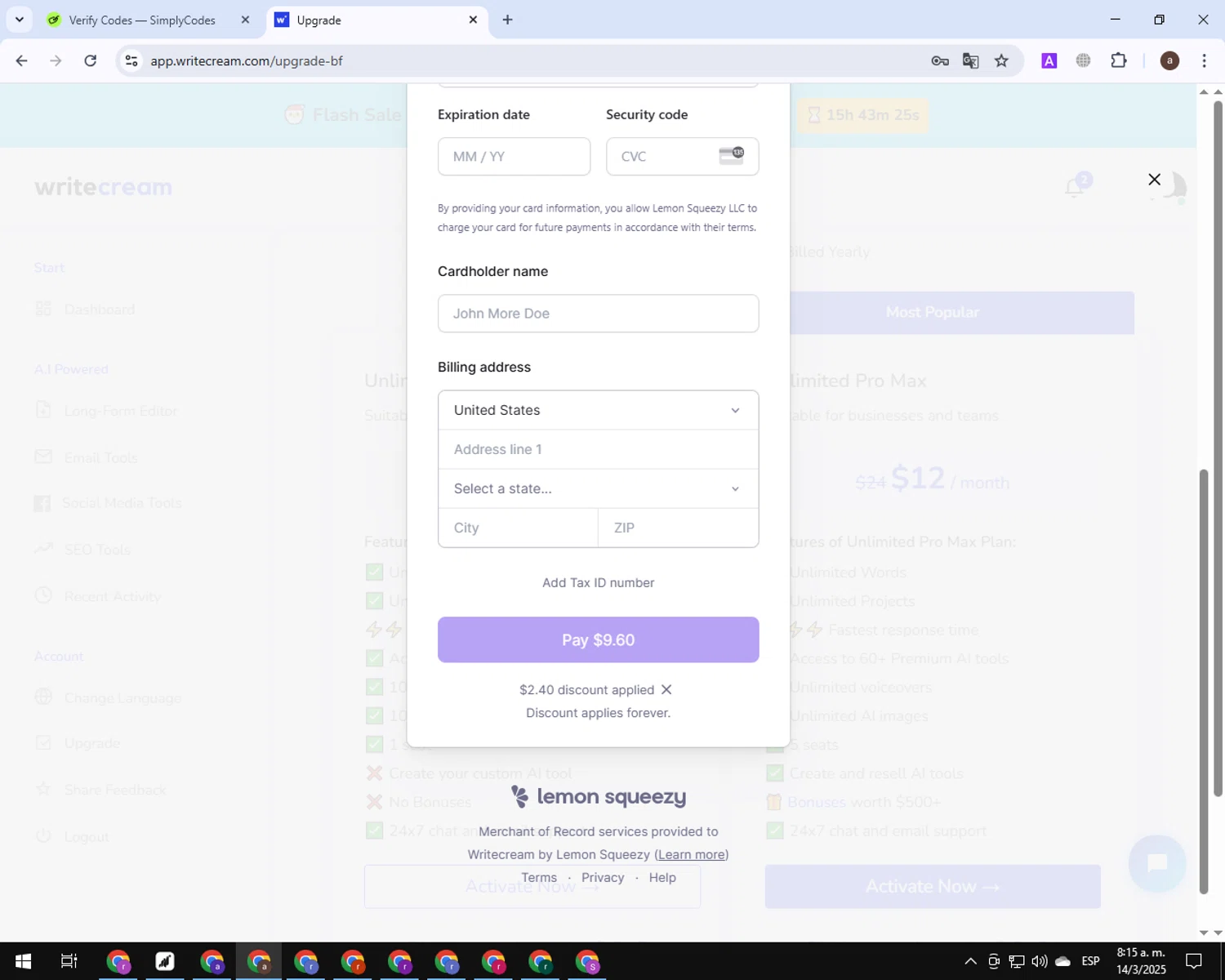Image resolution: width=1225 pixels, height=980 pixels.
Task: Click the notifications bell icon
Action: pos(1075,188)
